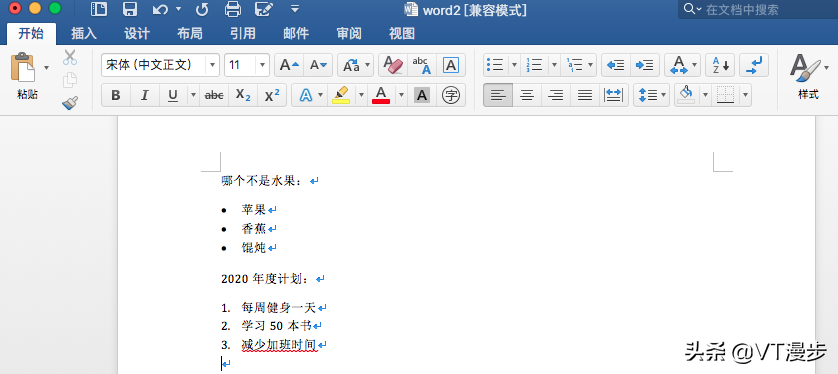Apply superscript X2 formatting
Viewport: 838px width, 374px height.
click(272, 96)
